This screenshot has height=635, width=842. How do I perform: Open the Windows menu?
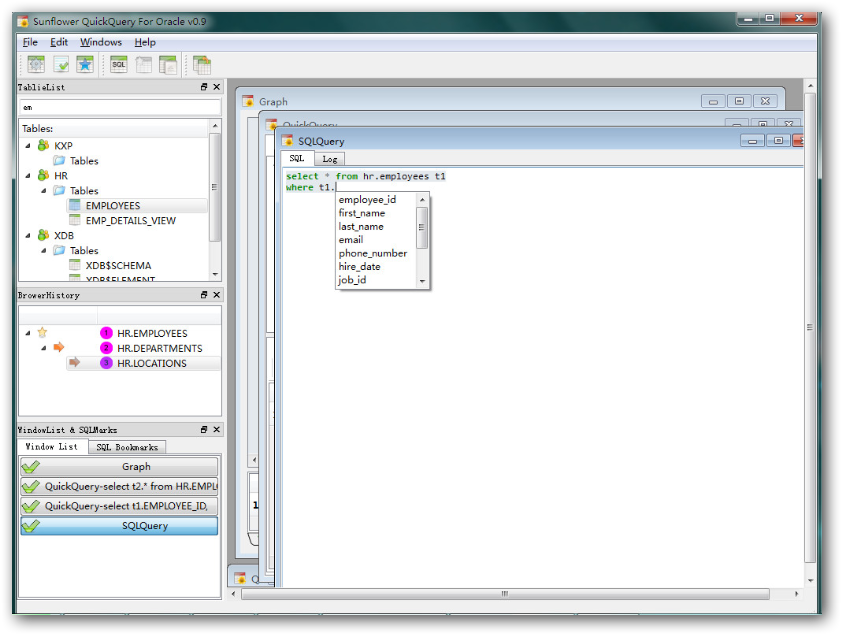101,42
